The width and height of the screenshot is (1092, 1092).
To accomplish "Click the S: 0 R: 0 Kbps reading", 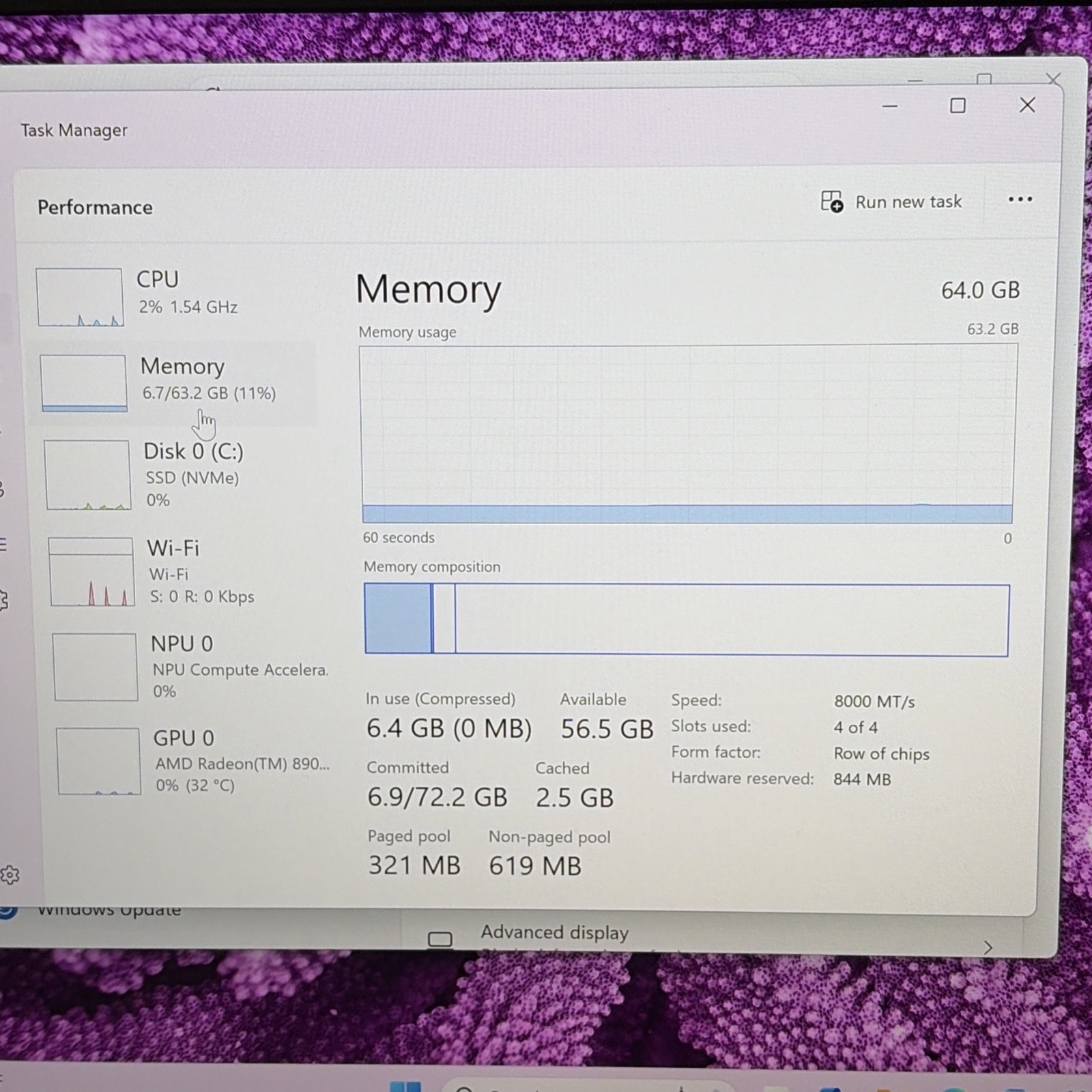I will [202, 597].
